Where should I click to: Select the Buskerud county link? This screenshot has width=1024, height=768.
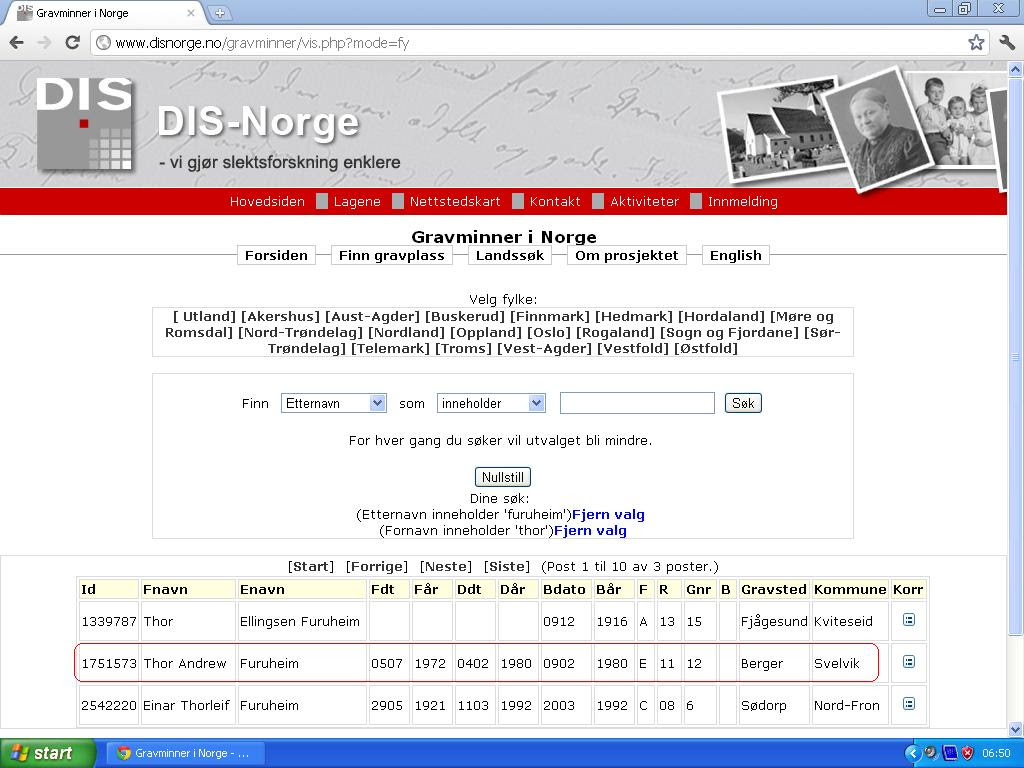point(465,317)
